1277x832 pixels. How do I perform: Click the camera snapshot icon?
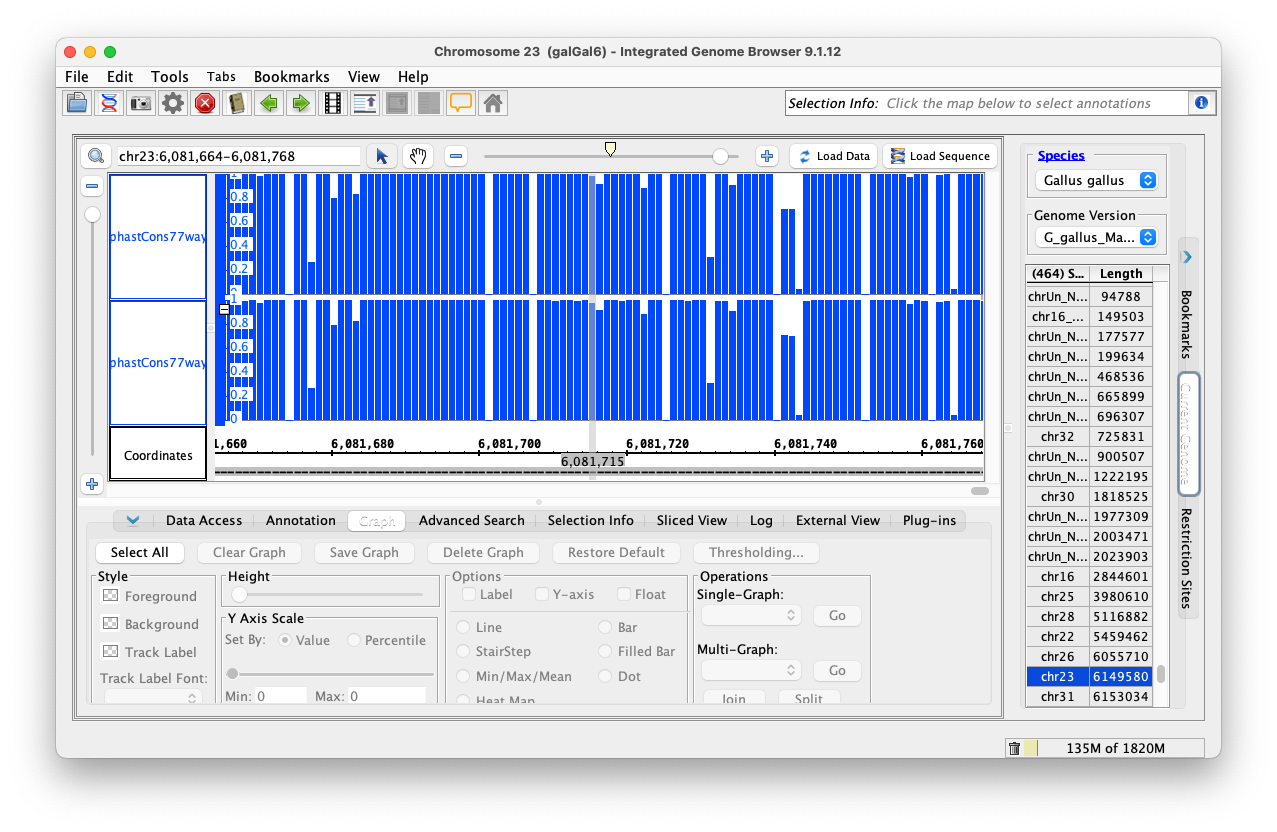coord(141,103)
